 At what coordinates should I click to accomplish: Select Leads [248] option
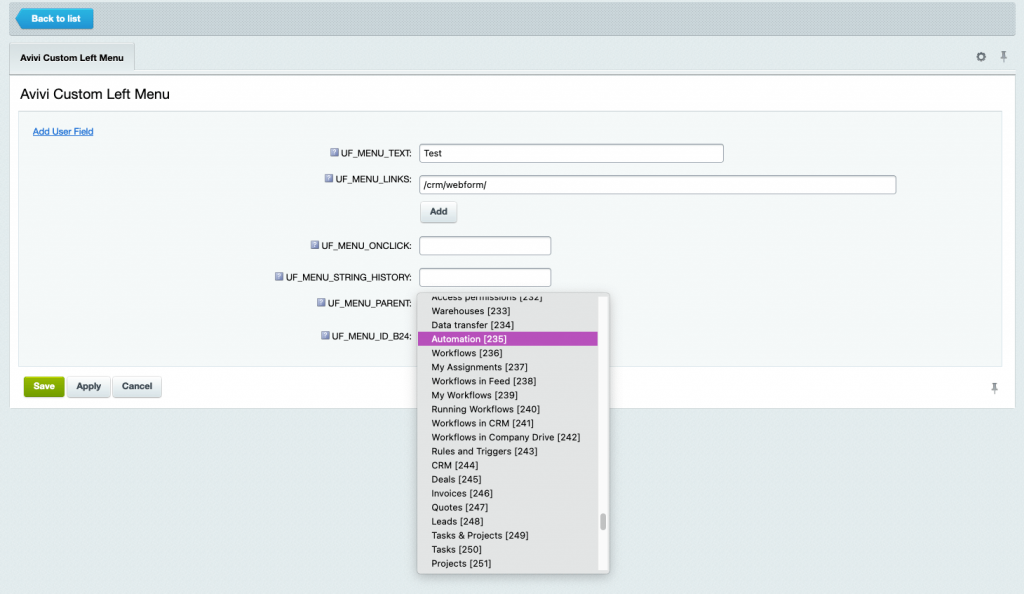508,522
